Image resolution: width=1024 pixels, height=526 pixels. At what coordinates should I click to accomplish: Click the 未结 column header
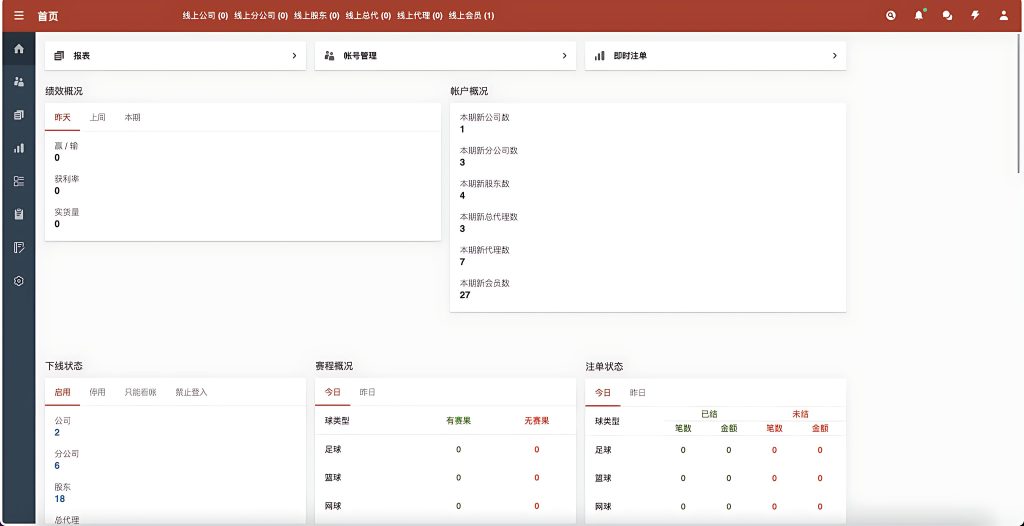click(801, 414)
